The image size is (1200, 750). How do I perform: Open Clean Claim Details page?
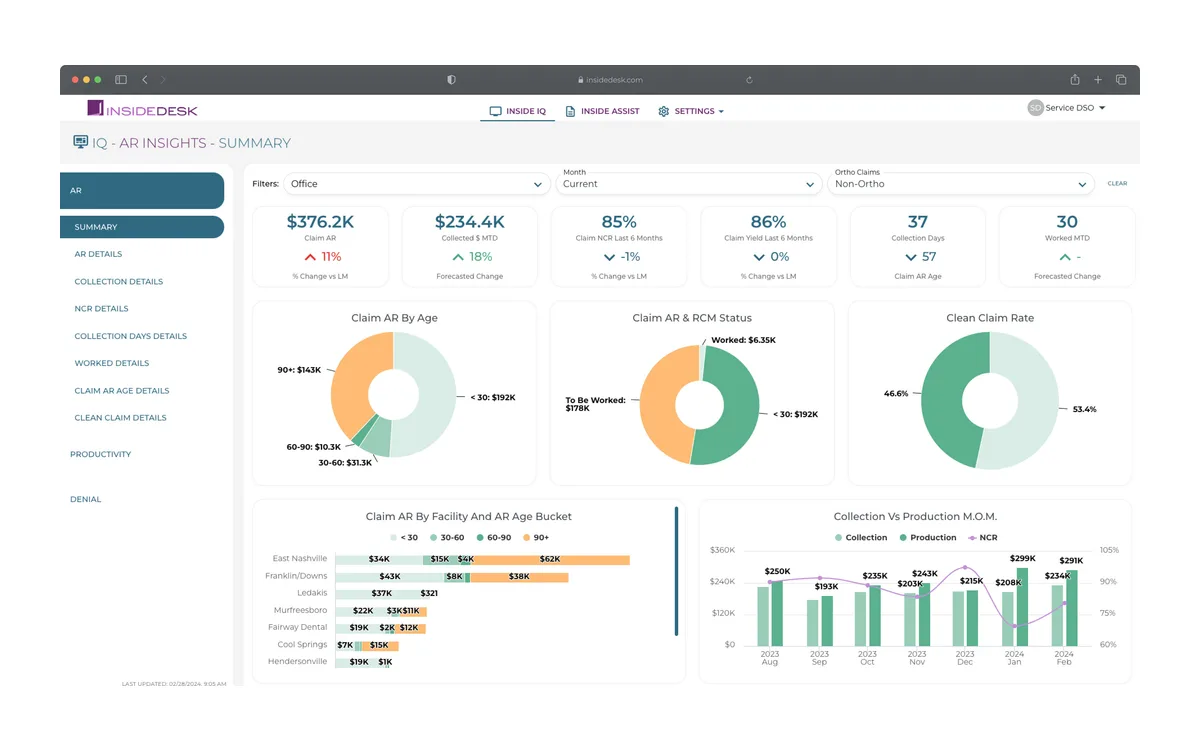pyautogui.click(x=120, y=418)
